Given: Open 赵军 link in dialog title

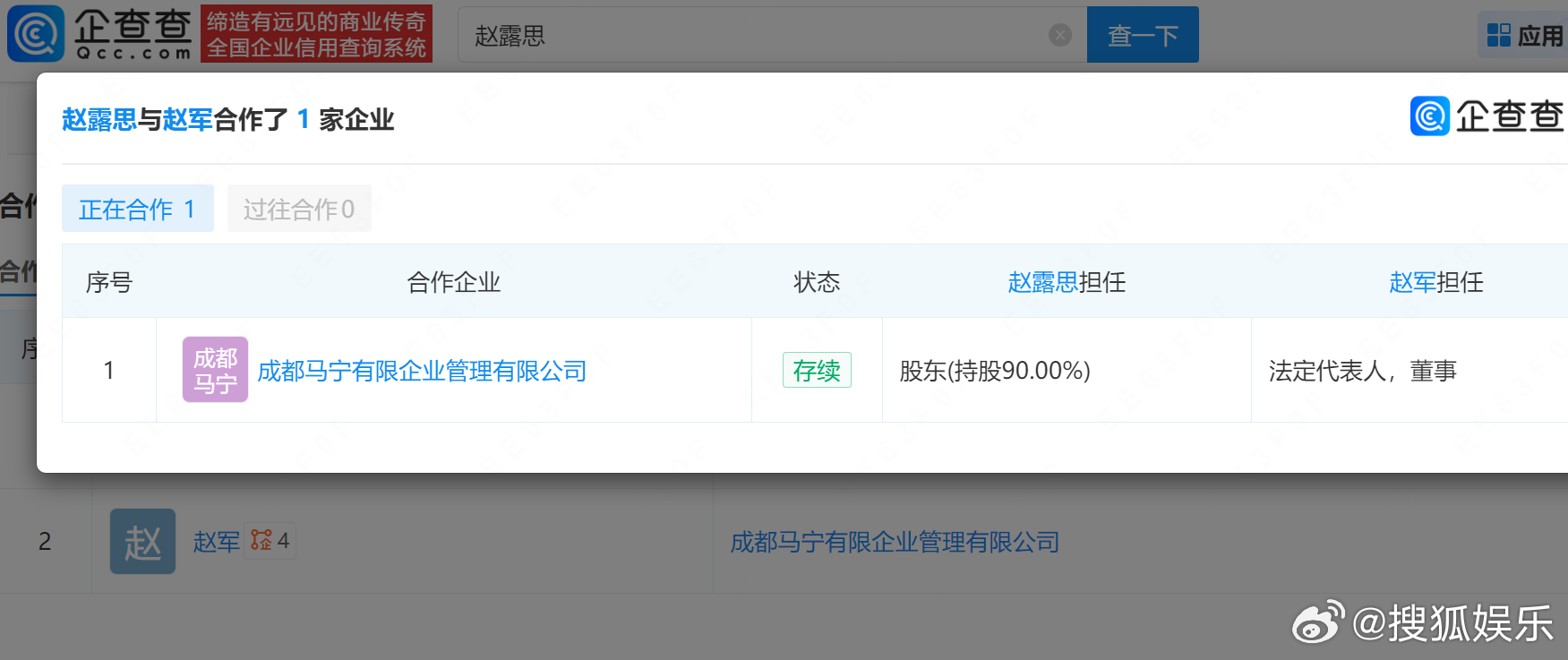Looking at the screenshot, I should pos(188,119).
